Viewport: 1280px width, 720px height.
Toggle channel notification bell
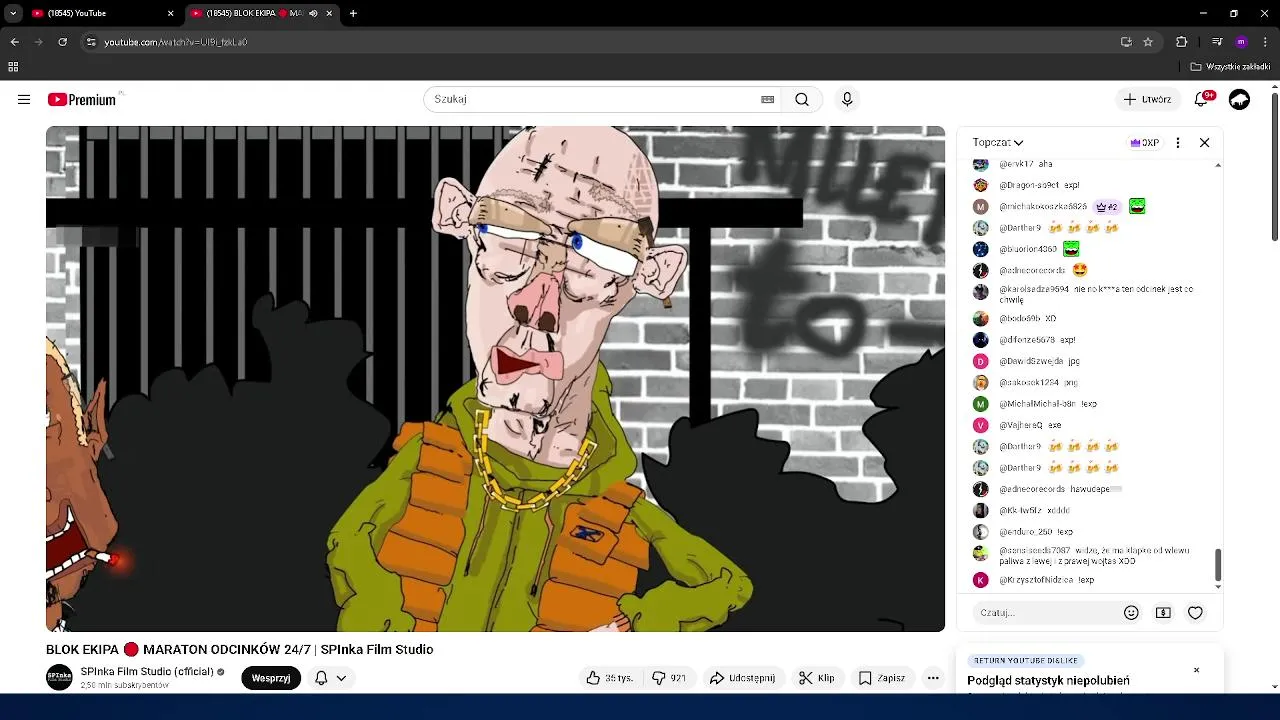click(321, 678)
